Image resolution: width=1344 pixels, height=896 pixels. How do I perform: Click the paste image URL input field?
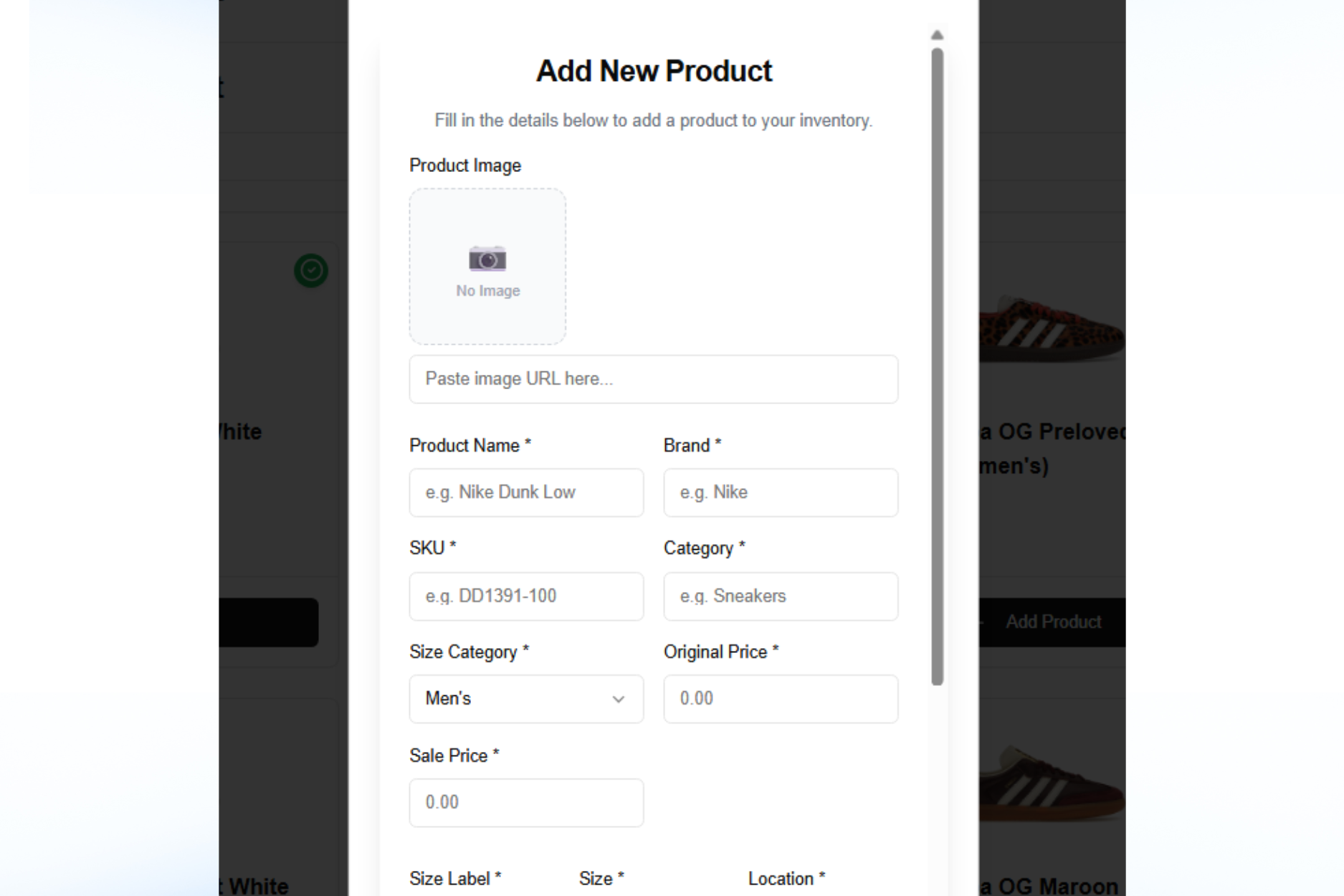(653, 379)
